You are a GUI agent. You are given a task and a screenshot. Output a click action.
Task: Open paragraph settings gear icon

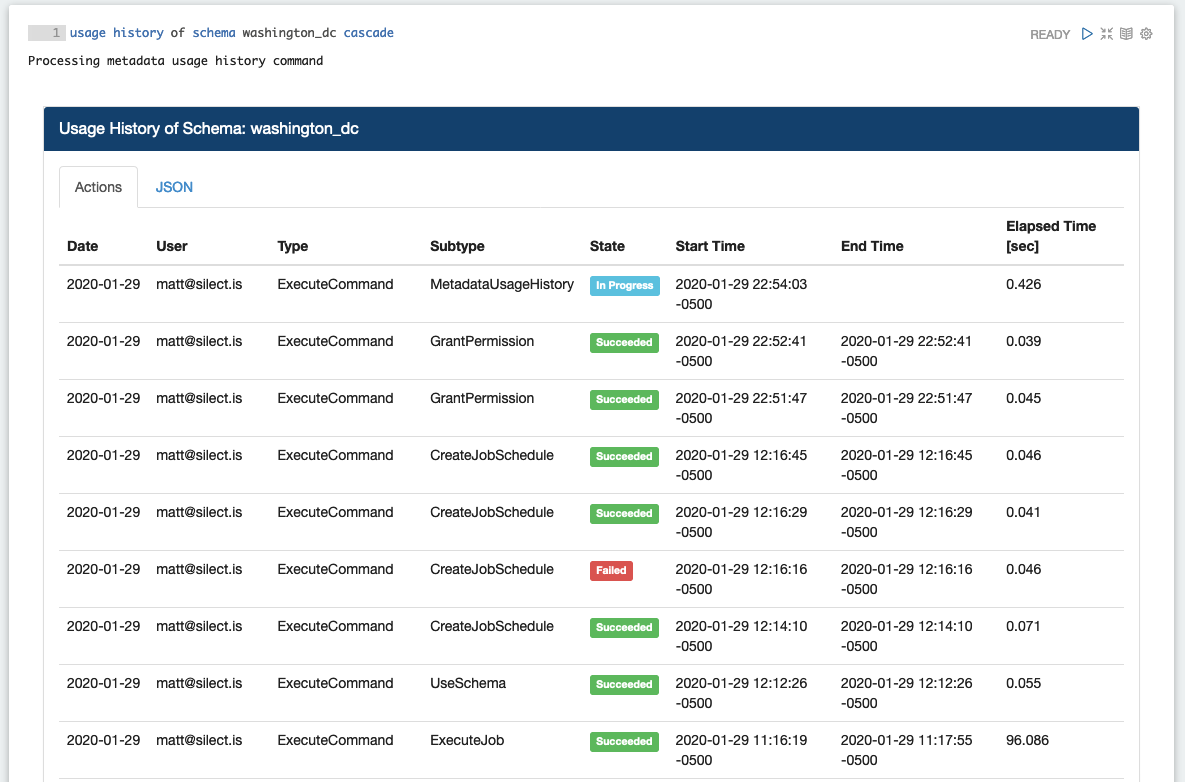coord(1146,34)
